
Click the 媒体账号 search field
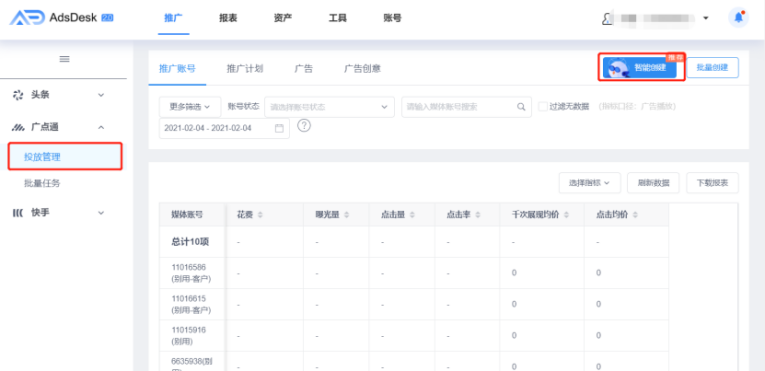pyautogui.click(x=466, y=107)
